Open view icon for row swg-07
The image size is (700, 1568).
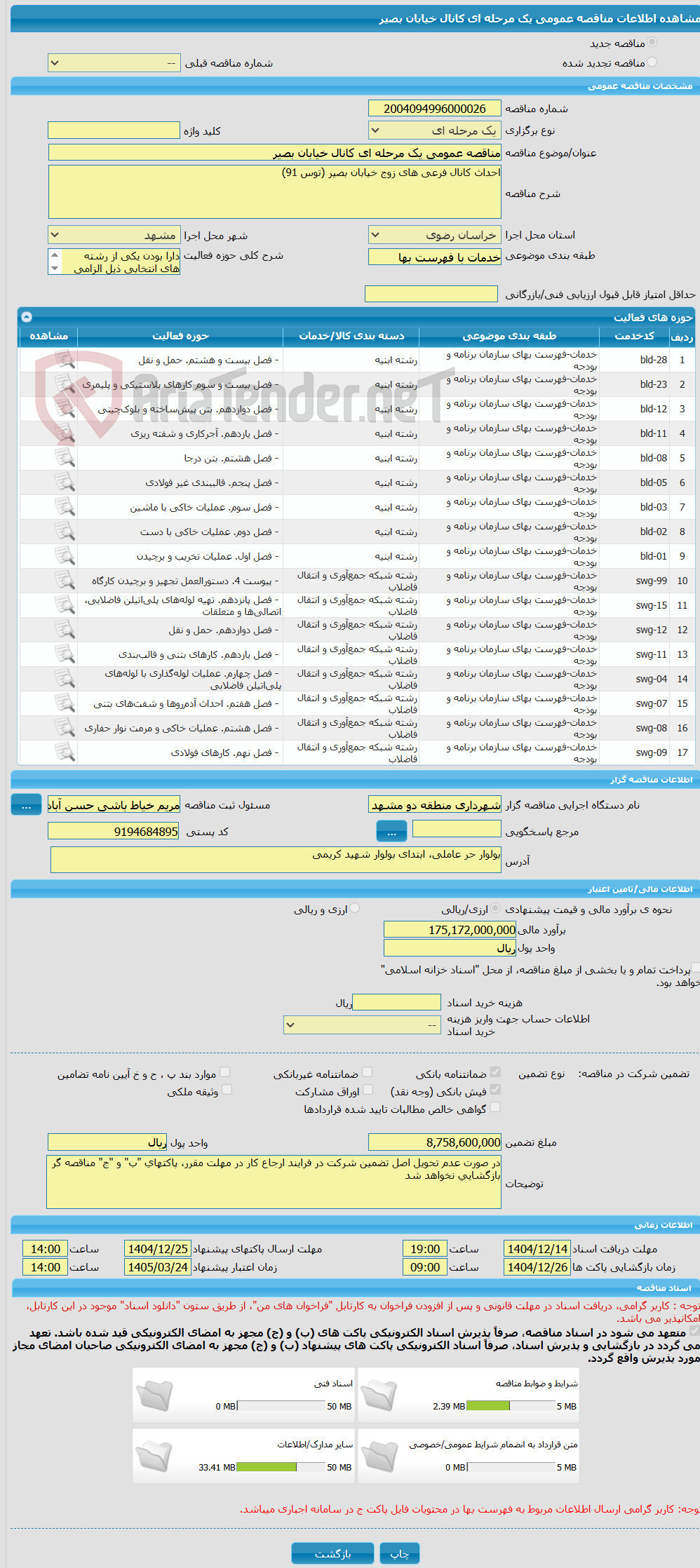pyautogui.click(x=65, y=703)
